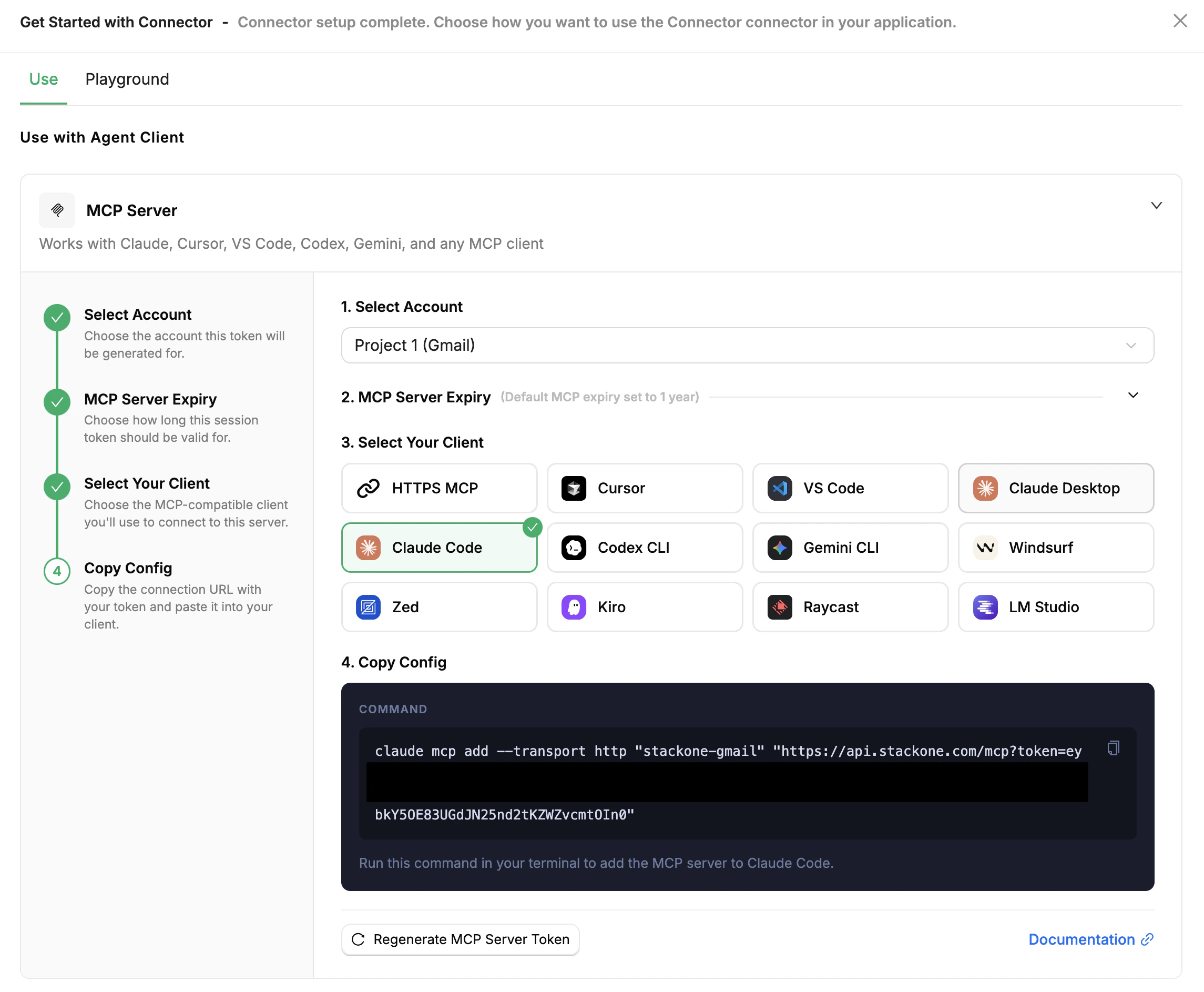Screen dimensions: 1204x992
Task: Click the Zed logo icon
Action: (x=369, y=607)
